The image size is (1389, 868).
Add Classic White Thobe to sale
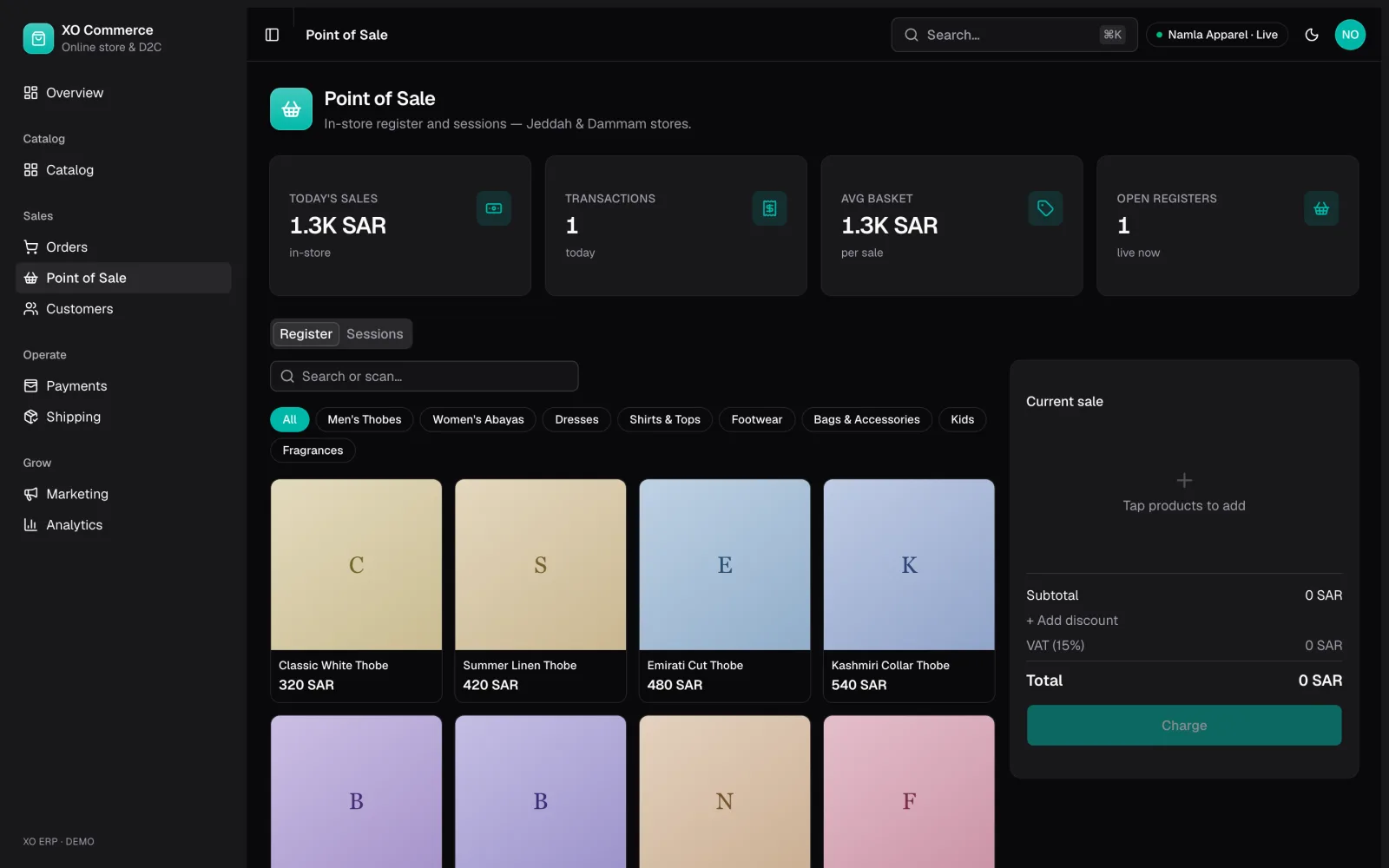[356, 590]
